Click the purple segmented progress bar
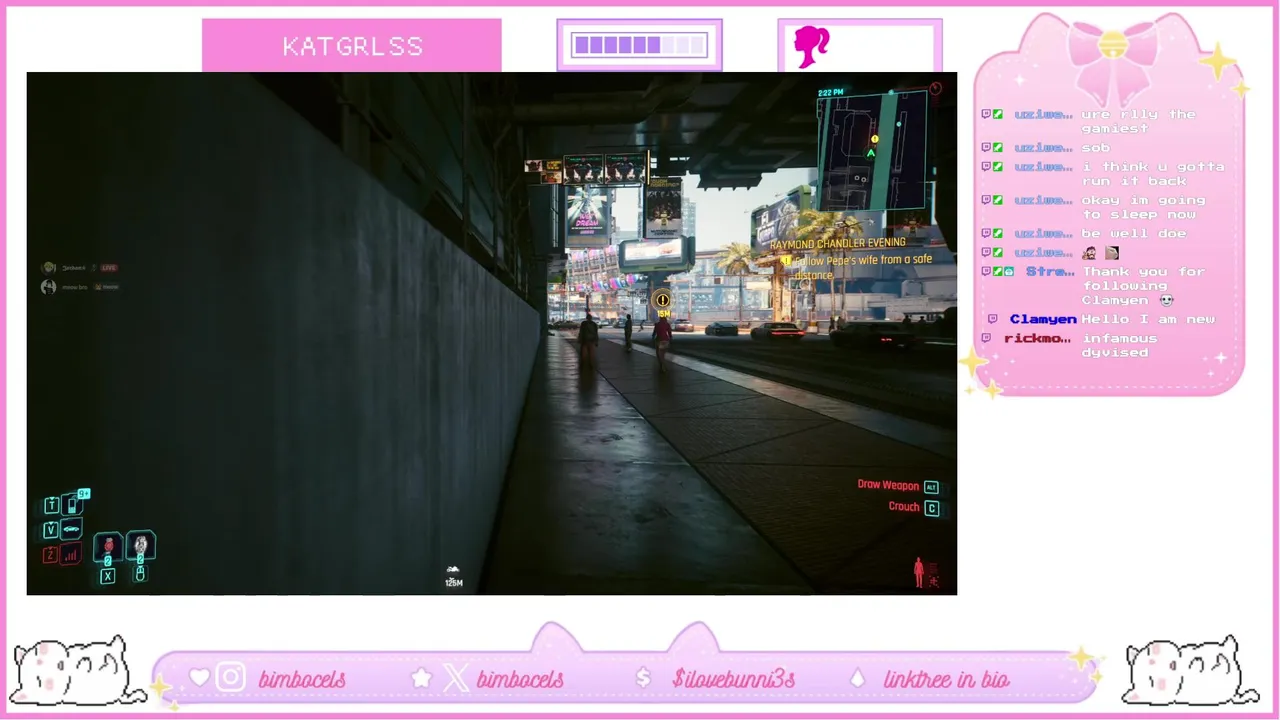 [x=640, y=45]
